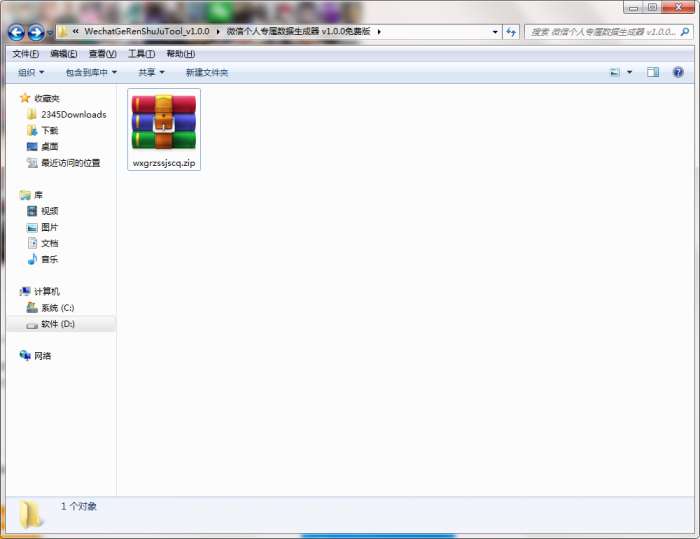
Task: Change view with the view icon
Action: pyautogui.click(x=615, y=72)
